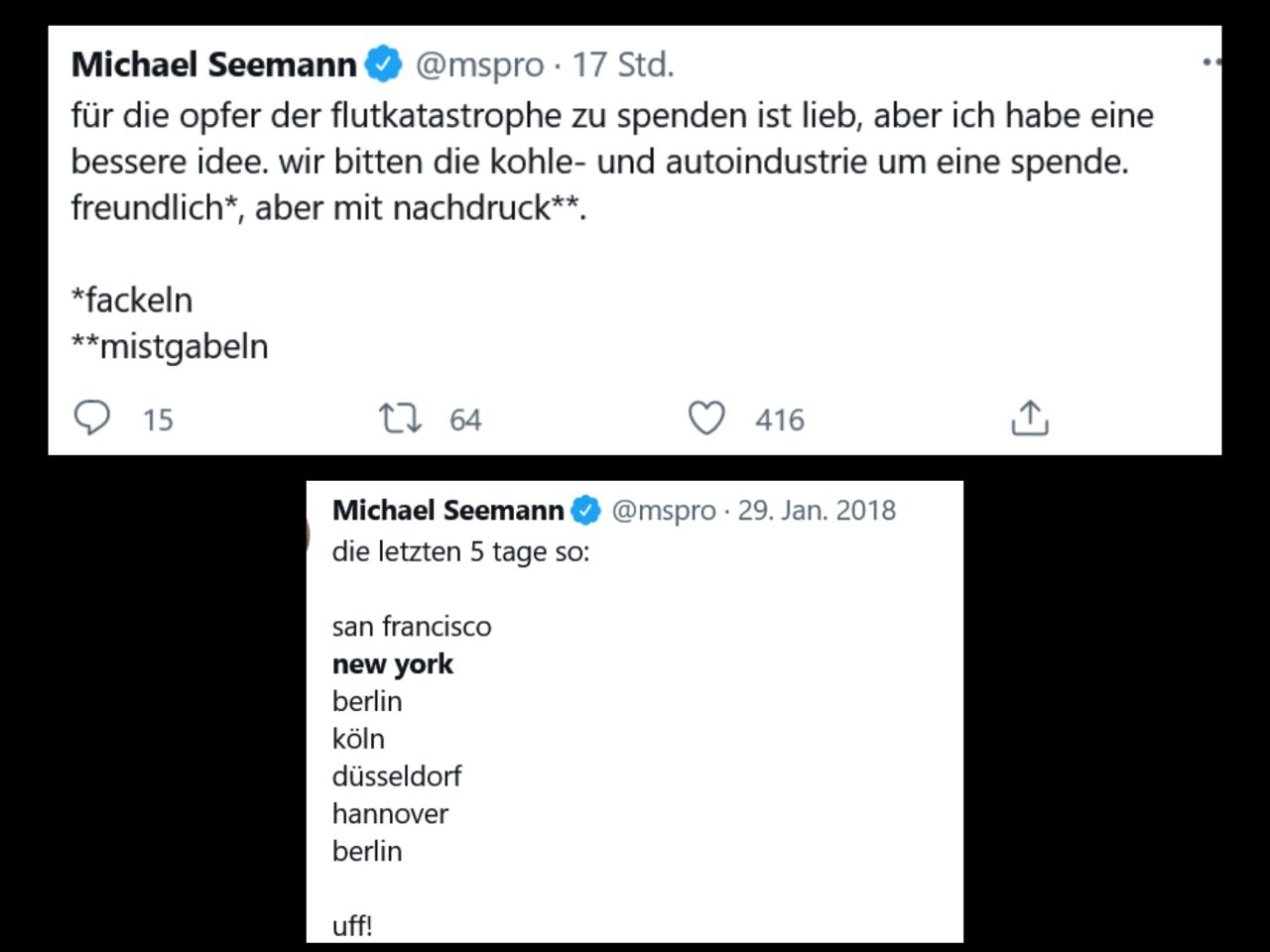Open the share upload icon
The height and width of the screenshot is (952, 1270).
click(x=1029, y=418)
